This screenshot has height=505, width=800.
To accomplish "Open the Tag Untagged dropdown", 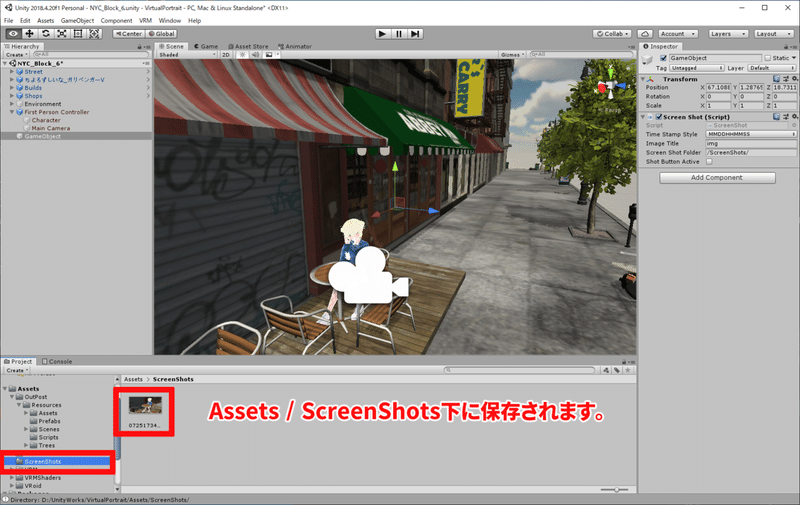I will (697, 68).
